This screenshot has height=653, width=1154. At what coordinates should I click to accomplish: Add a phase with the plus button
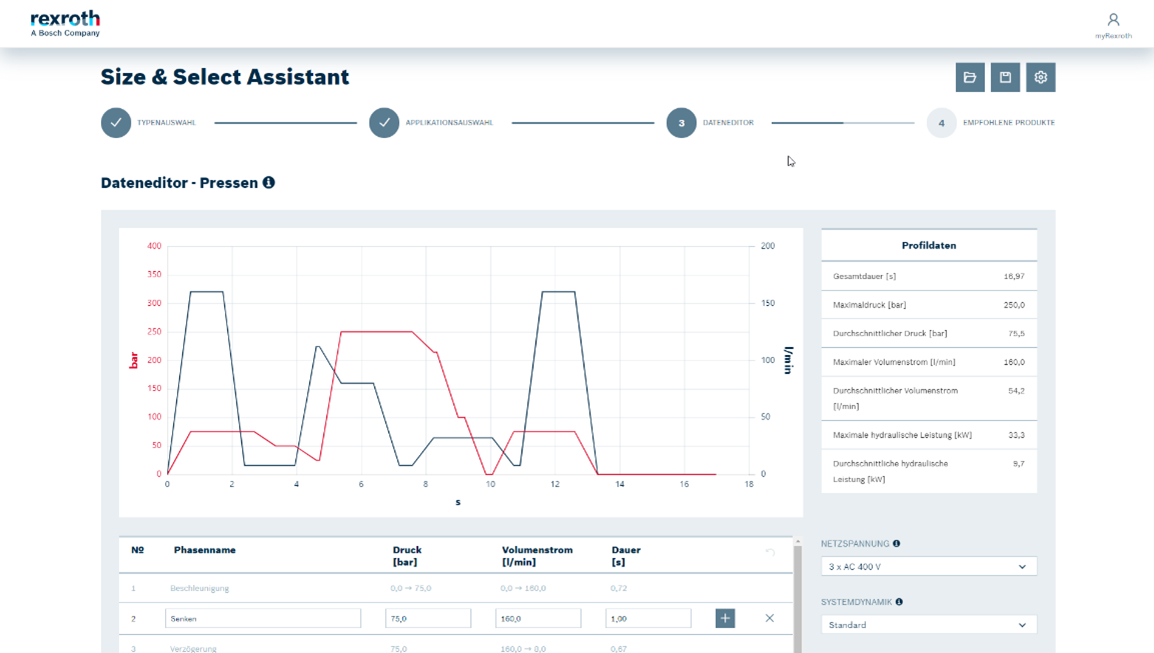tap(725, 618)
